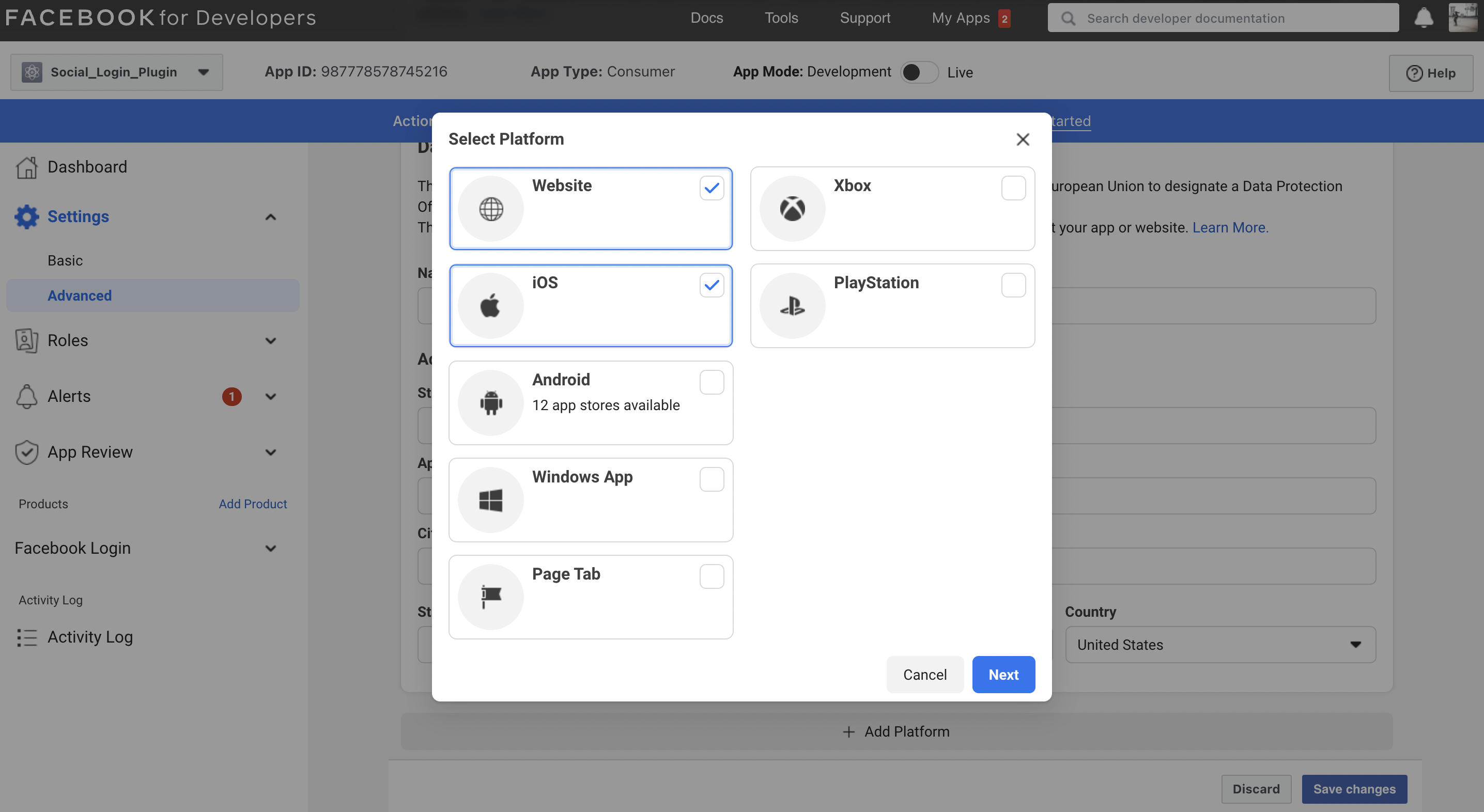
Task: Open Docs in top navigation
Action: tap(706, 18)
